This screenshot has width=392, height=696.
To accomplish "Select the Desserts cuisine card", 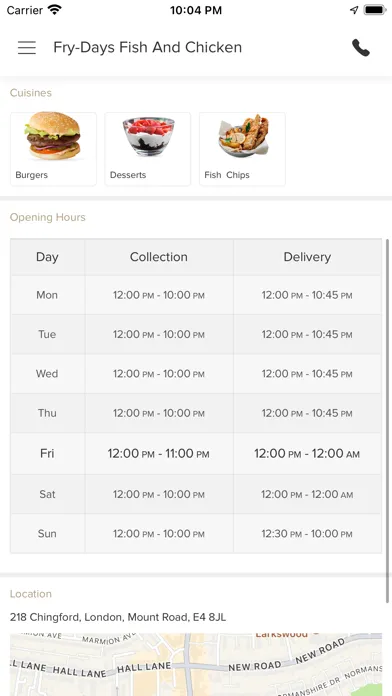I will [148, 149].
